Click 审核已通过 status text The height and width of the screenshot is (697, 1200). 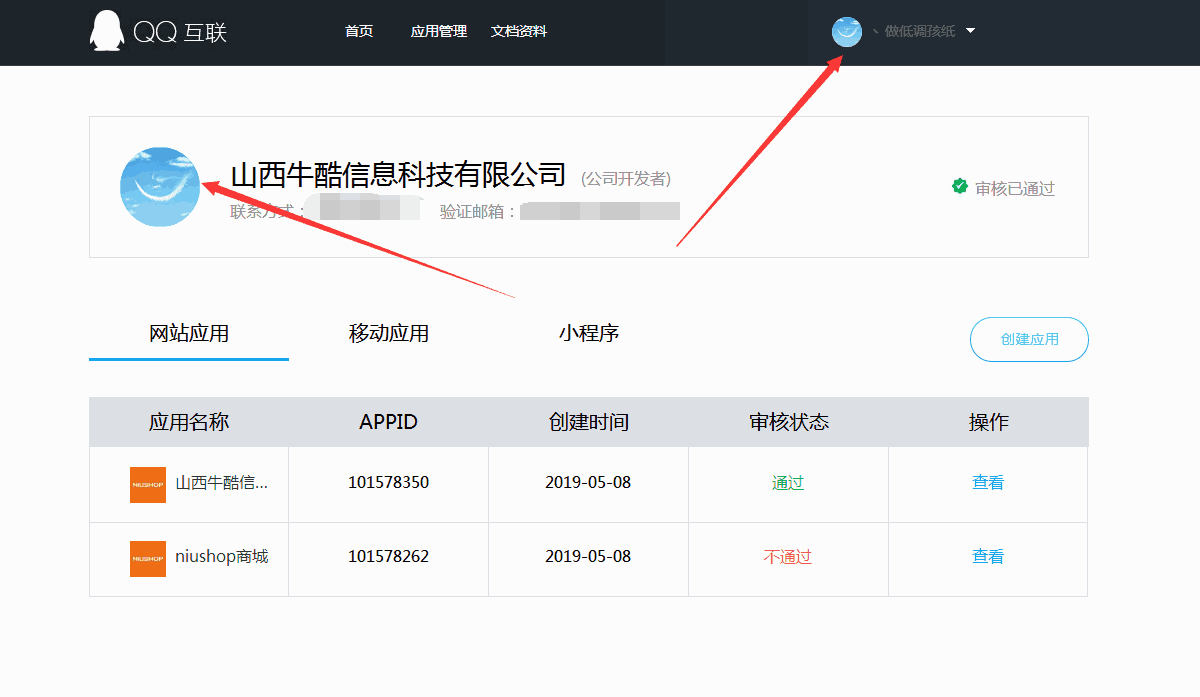pos(1015,188)
